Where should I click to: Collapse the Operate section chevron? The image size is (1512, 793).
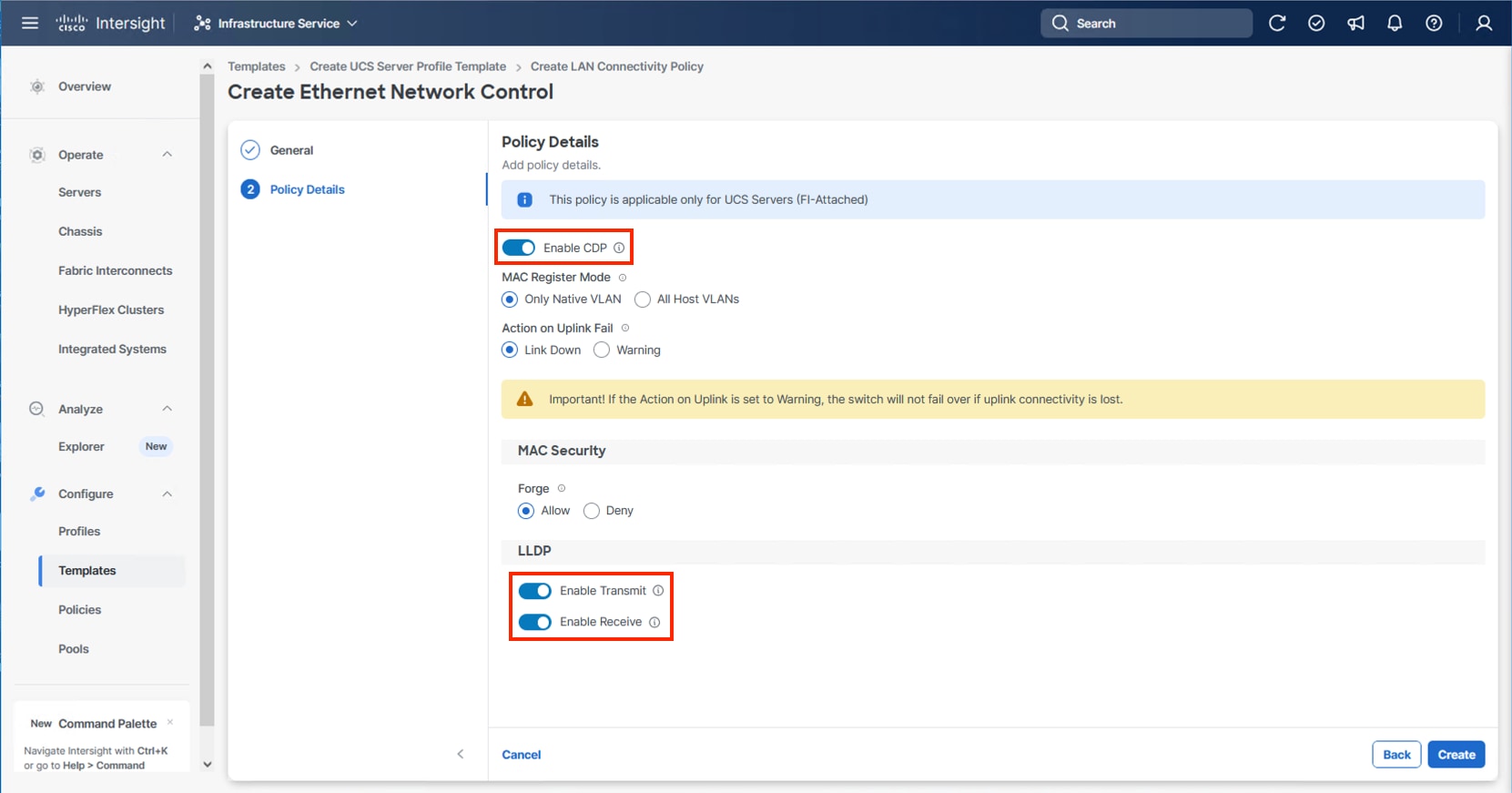(x=167, y=155)
